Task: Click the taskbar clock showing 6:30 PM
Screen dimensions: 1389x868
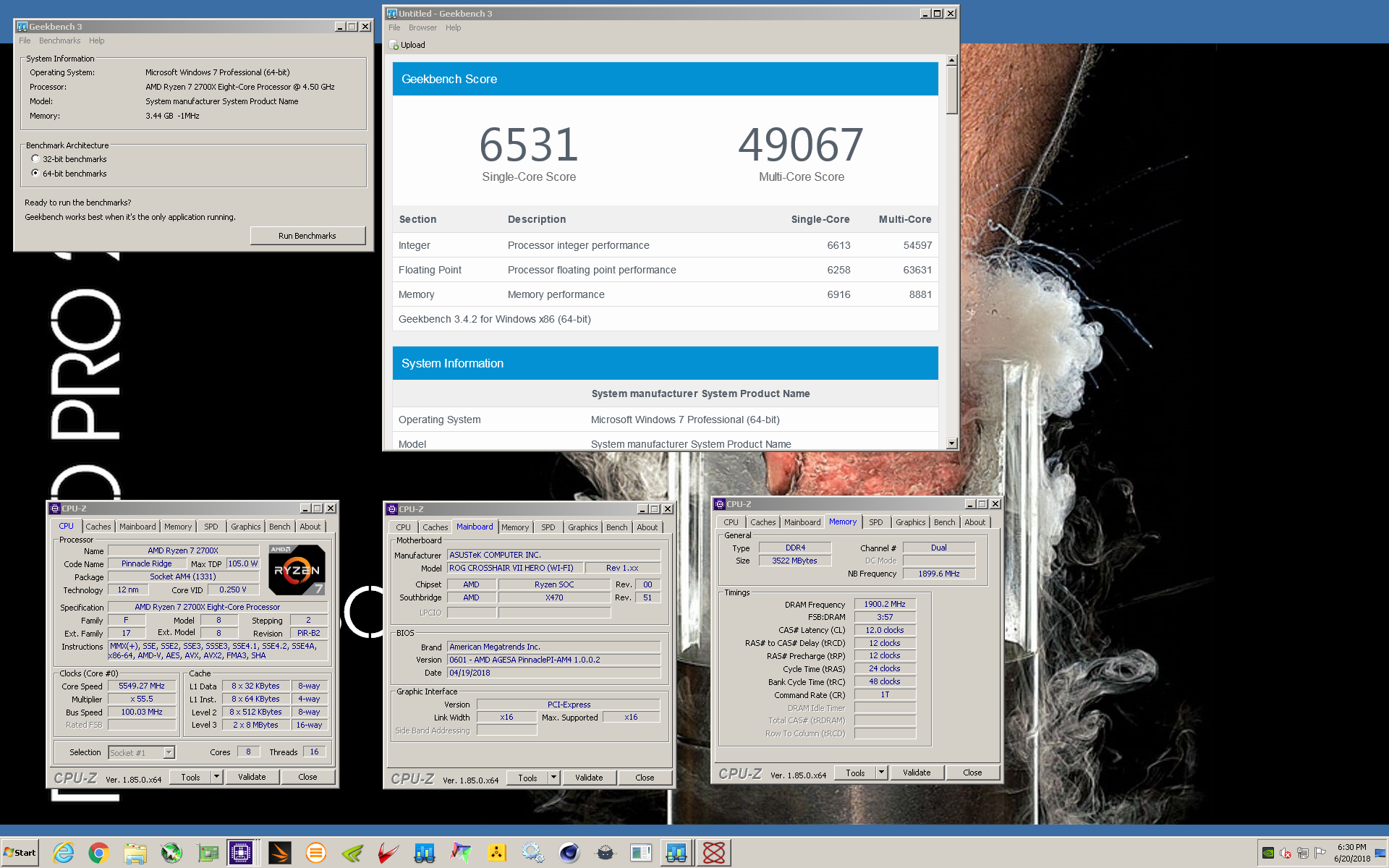Action: tap(1352, 853)
